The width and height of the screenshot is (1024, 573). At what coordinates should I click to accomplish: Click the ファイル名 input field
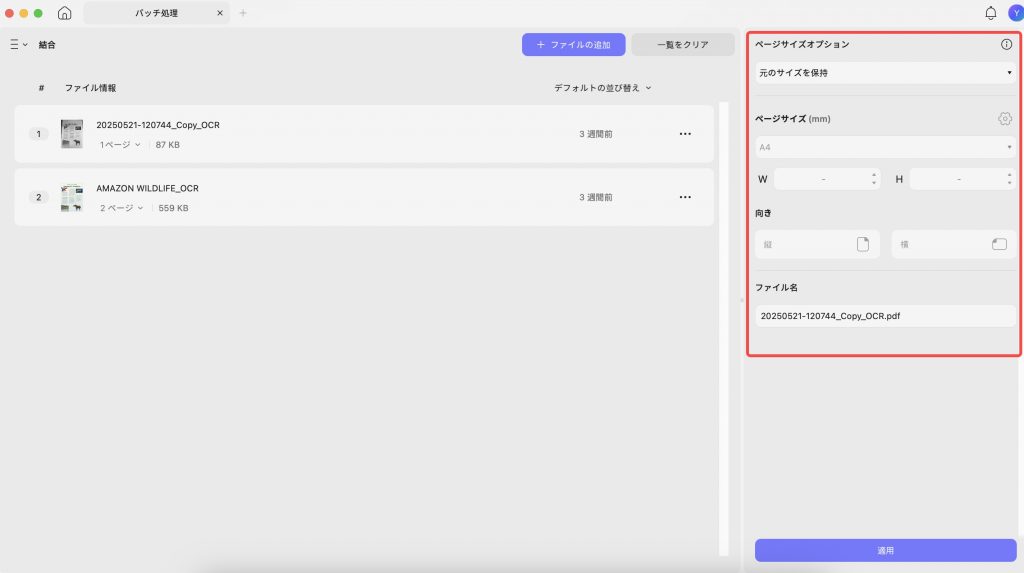(885, 316)
